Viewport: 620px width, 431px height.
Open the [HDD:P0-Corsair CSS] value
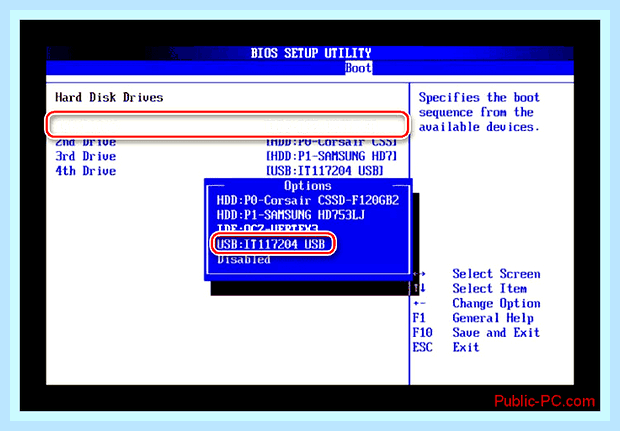[331, 142]
